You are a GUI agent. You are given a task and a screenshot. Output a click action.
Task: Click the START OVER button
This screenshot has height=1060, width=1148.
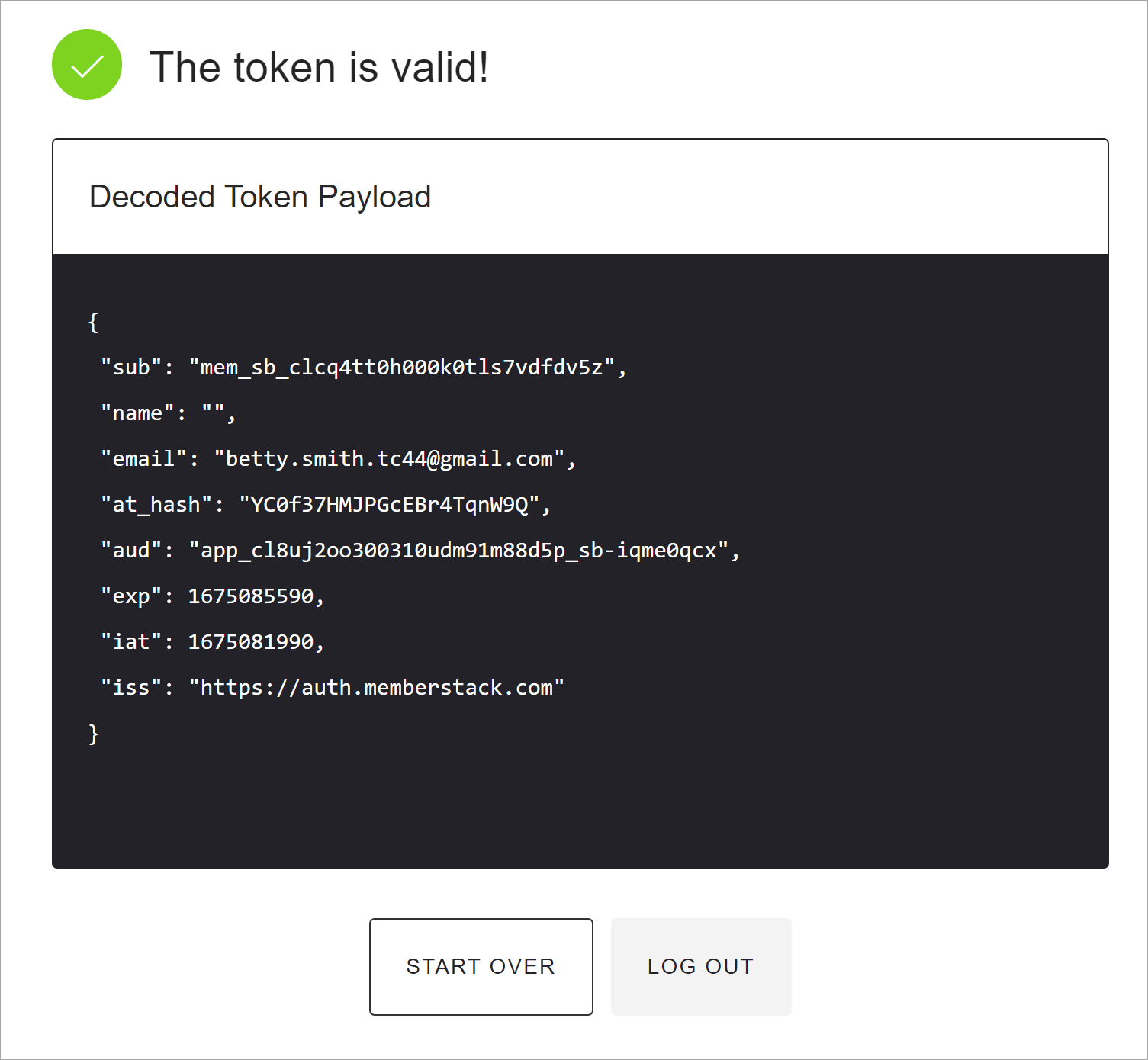coord(481,966)
